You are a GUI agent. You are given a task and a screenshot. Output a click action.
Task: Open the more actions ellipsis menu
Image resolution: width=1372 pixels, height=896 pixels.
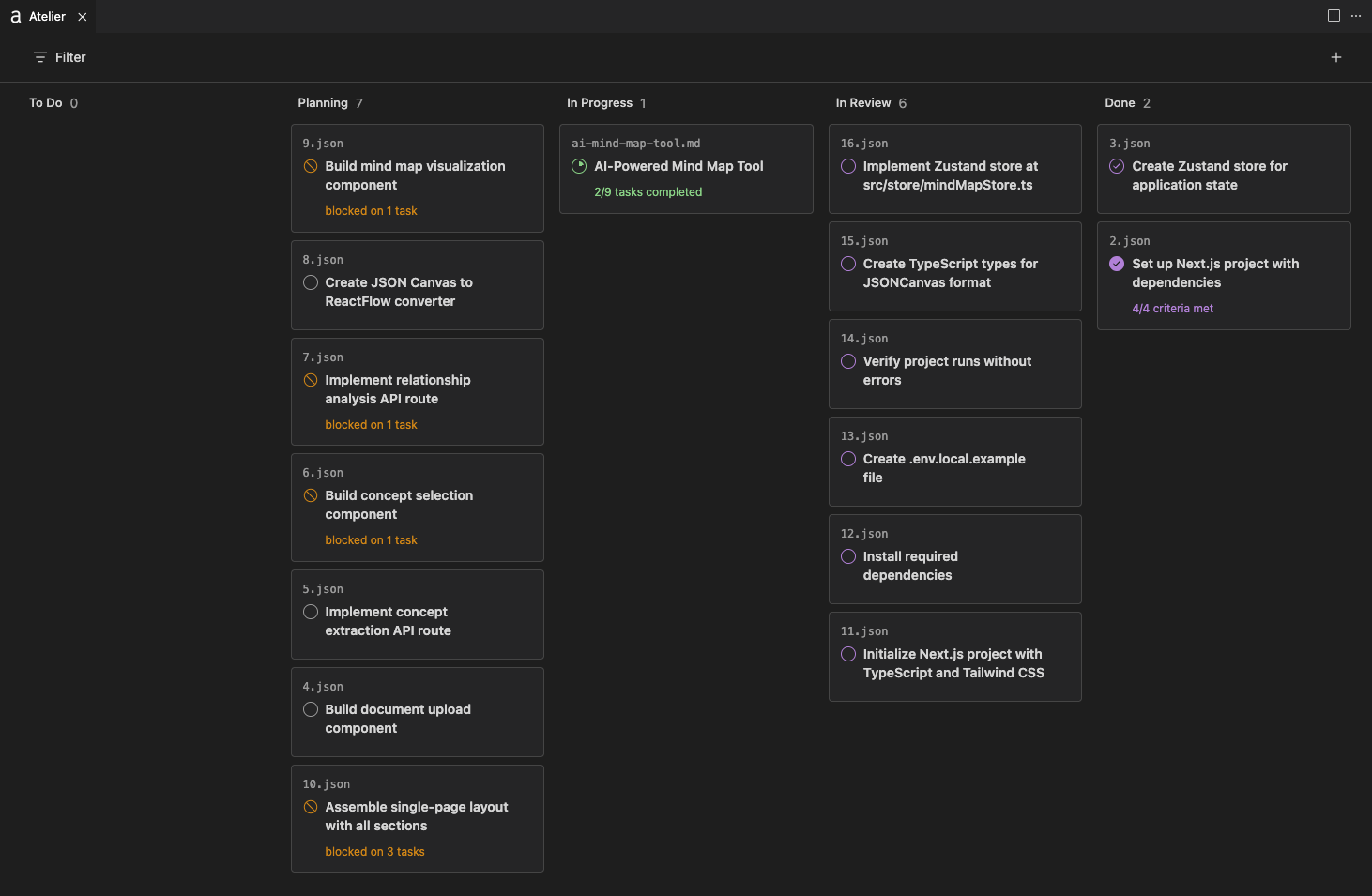click(x=1356, y=16)
